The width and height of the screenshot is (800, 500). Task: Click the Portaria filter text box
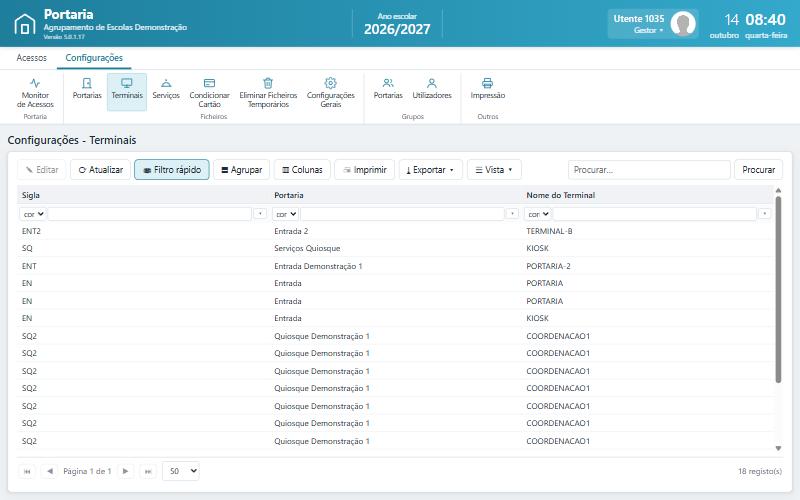pyautogui.click(x=402, y=214)
